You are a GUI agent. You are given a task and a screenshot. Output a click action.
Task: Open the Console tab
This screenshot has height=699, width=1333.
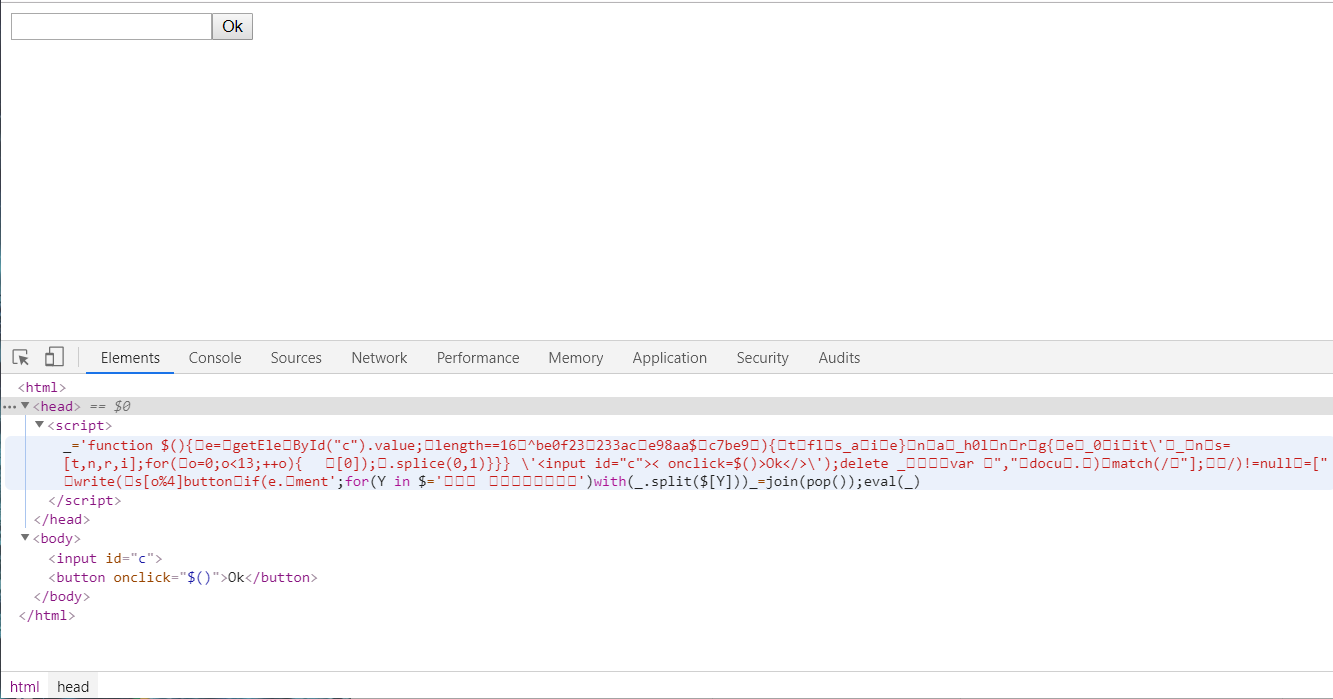coord(215,358)
